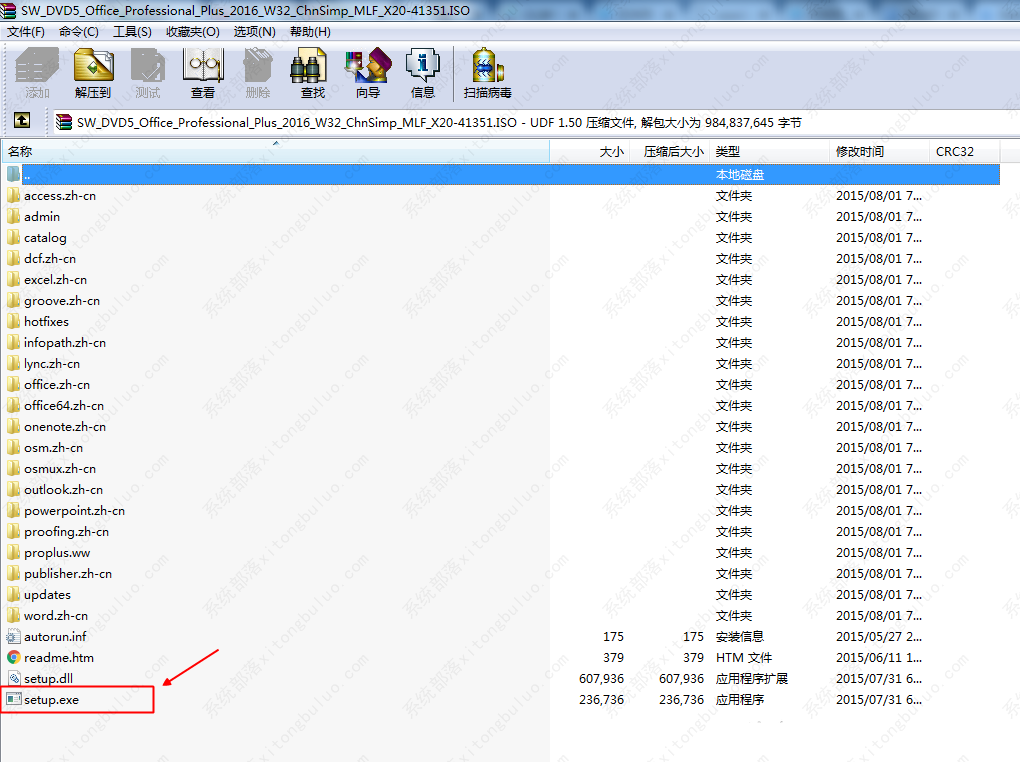Click the 607,936 size of setup.dll
This screenshot has width=1020, height=762.
pos(601,679)
